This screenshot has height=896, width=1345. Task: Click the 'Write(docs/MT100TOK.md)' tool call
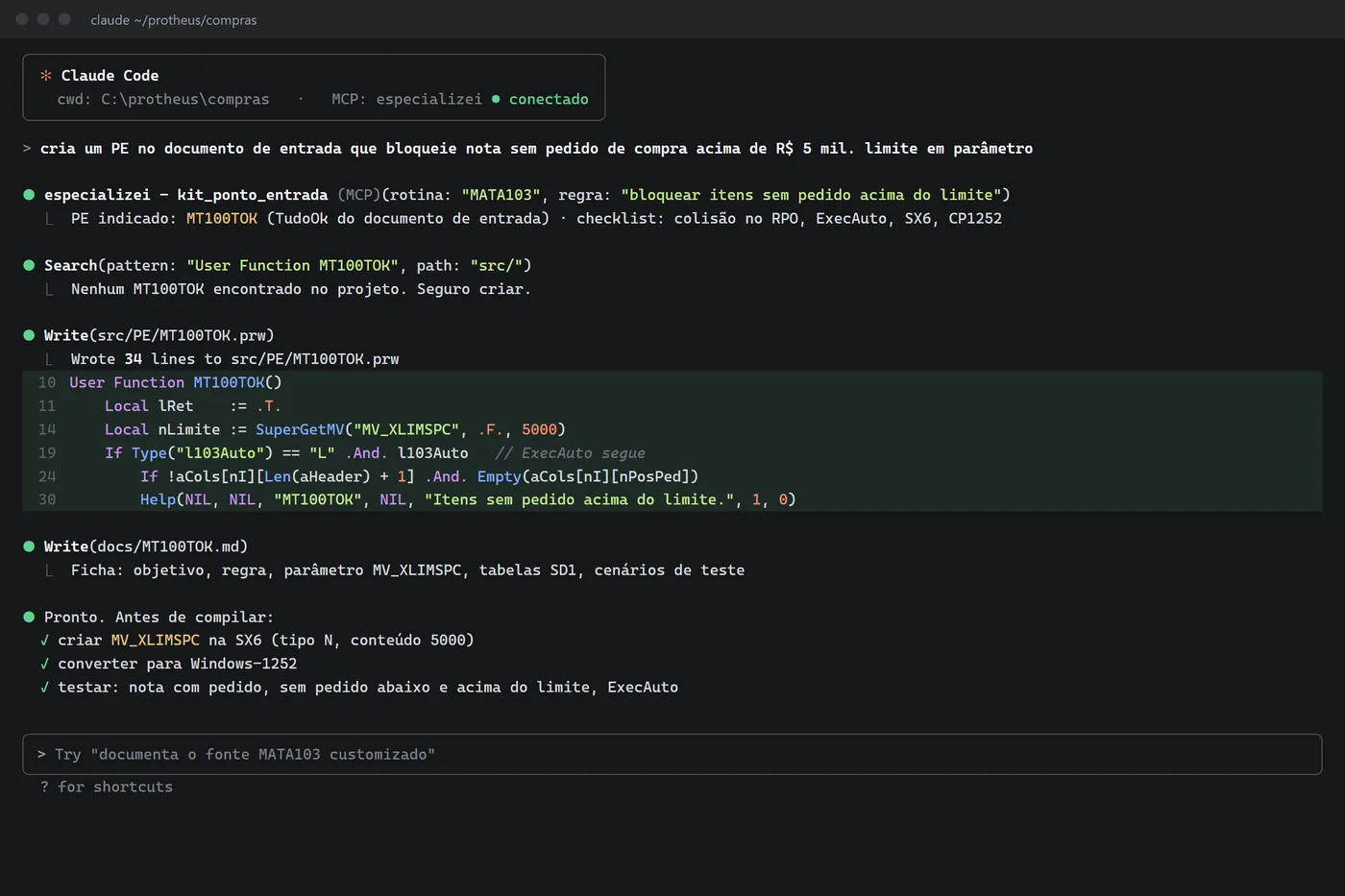146,546
